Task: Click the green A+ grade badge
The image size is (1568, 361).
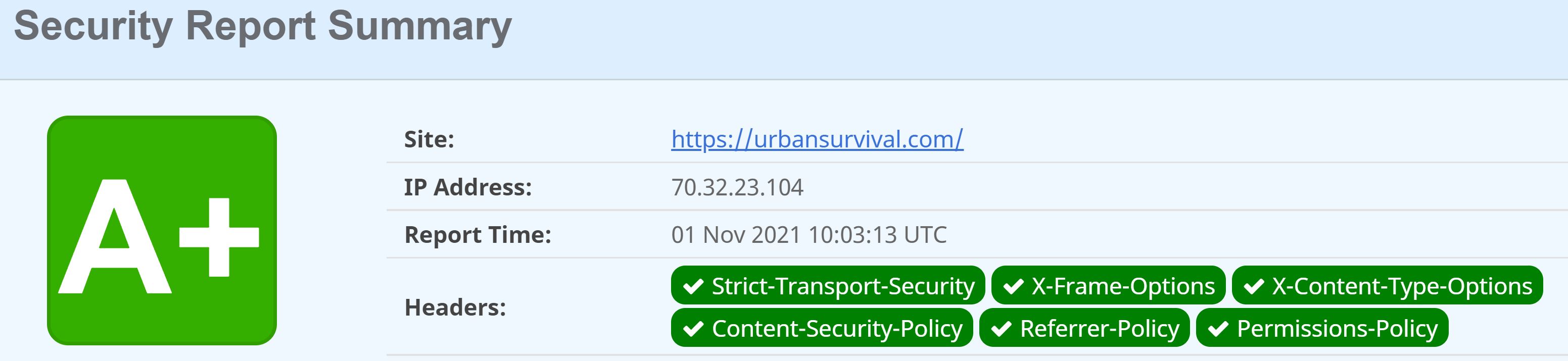Action: tap(162, 230)
